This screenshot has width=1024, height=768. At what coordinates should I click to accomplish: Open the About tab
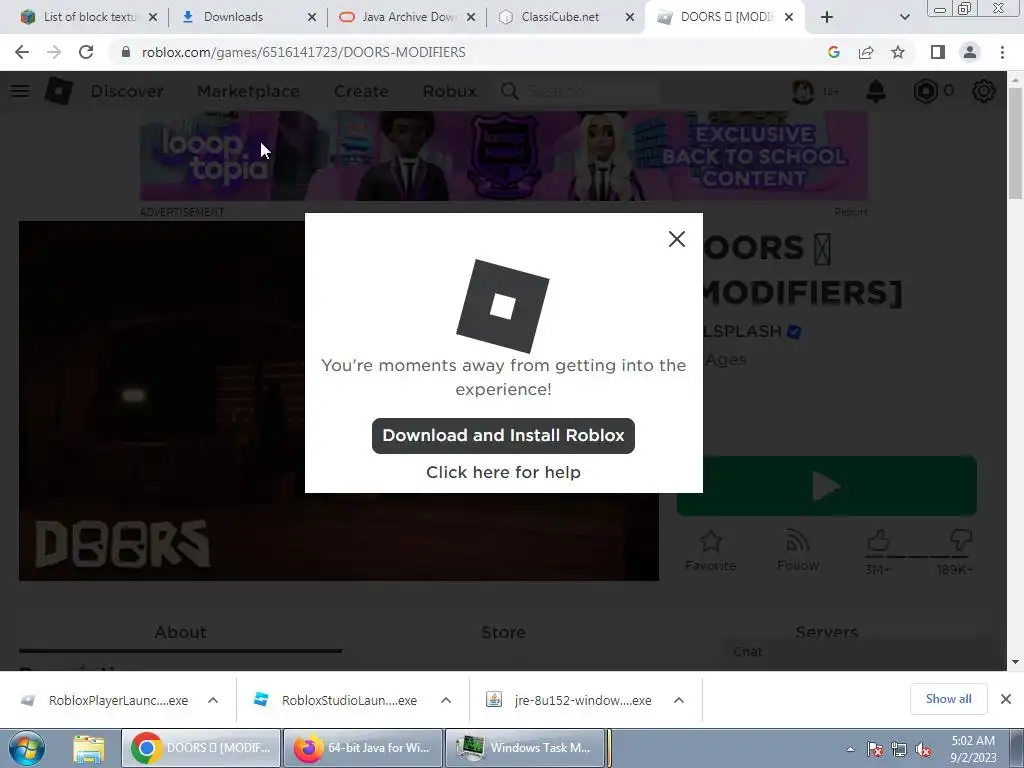[x=180, y=632]
